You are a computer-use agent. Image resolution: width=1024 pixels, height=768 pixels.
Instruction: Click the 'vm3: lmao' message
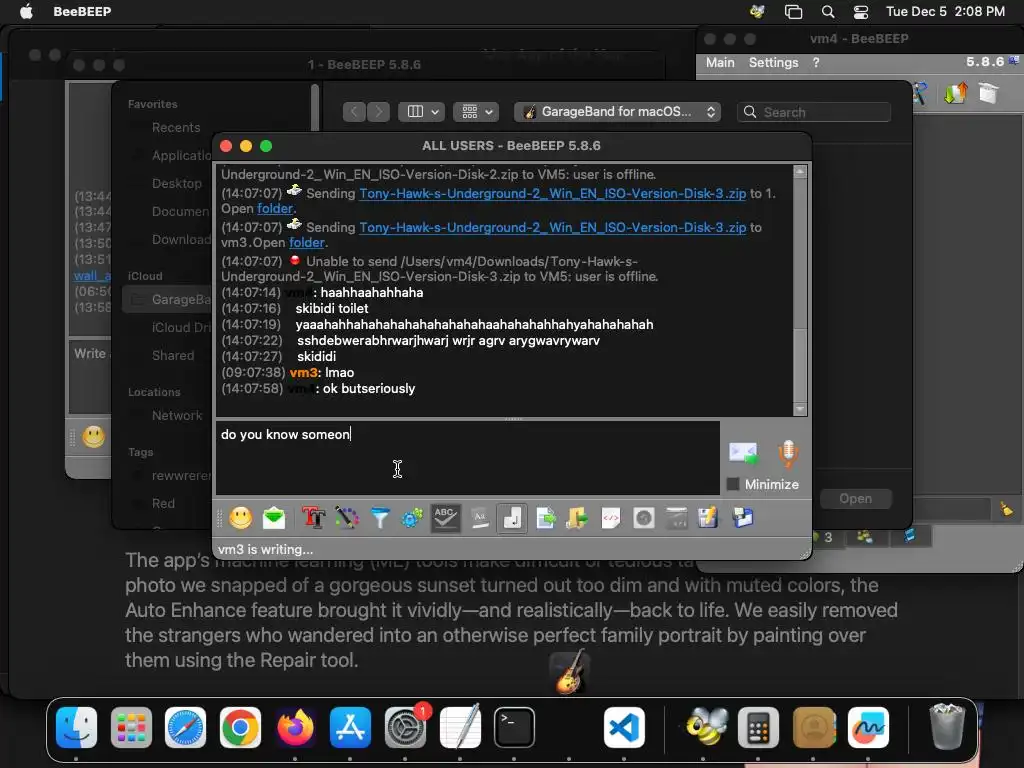click(321, 372)
